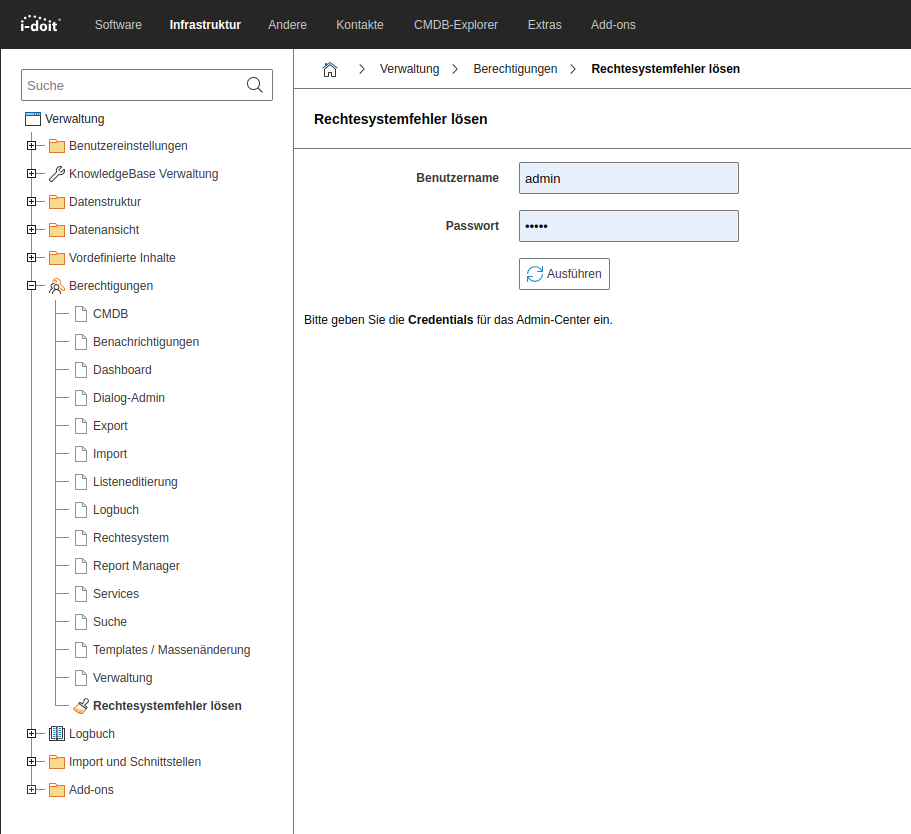Open Rechtesystem in the tree
The image size is (911, 834).
point(131,538)
